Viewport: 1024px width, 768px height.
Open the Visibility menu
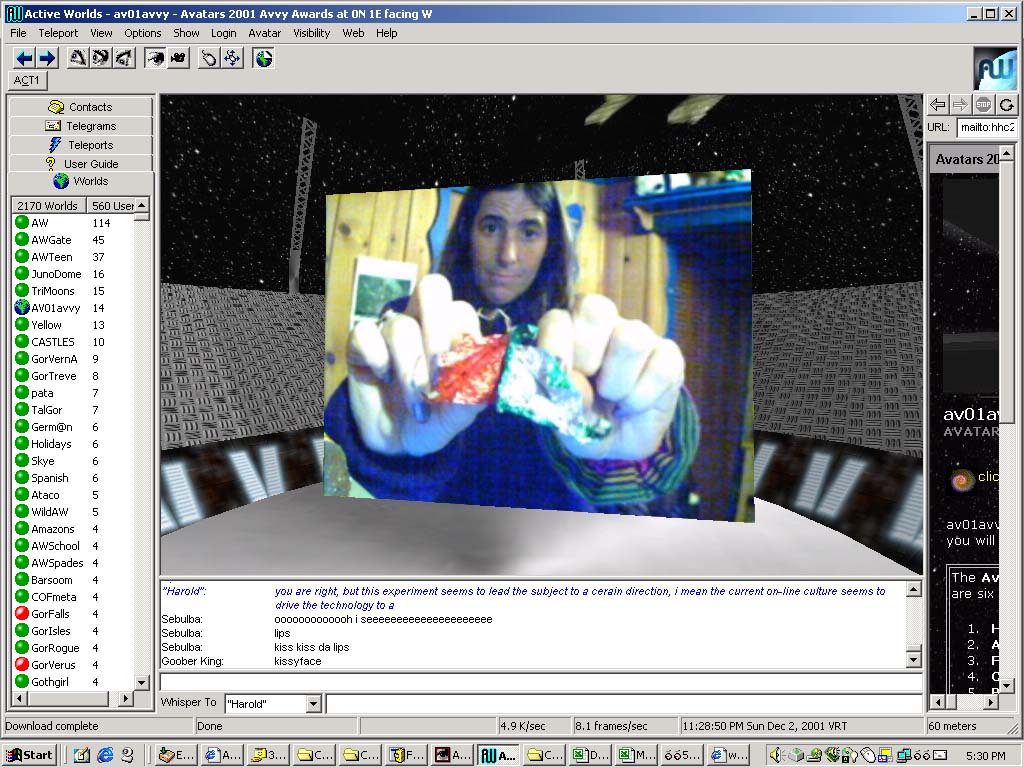[311, 33]
